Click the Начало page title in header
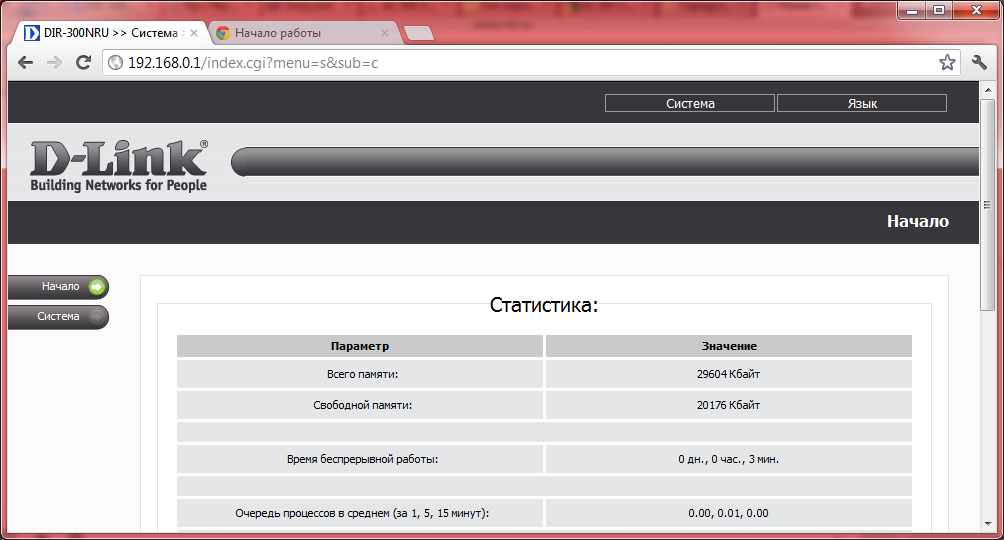 coord(918,222)
